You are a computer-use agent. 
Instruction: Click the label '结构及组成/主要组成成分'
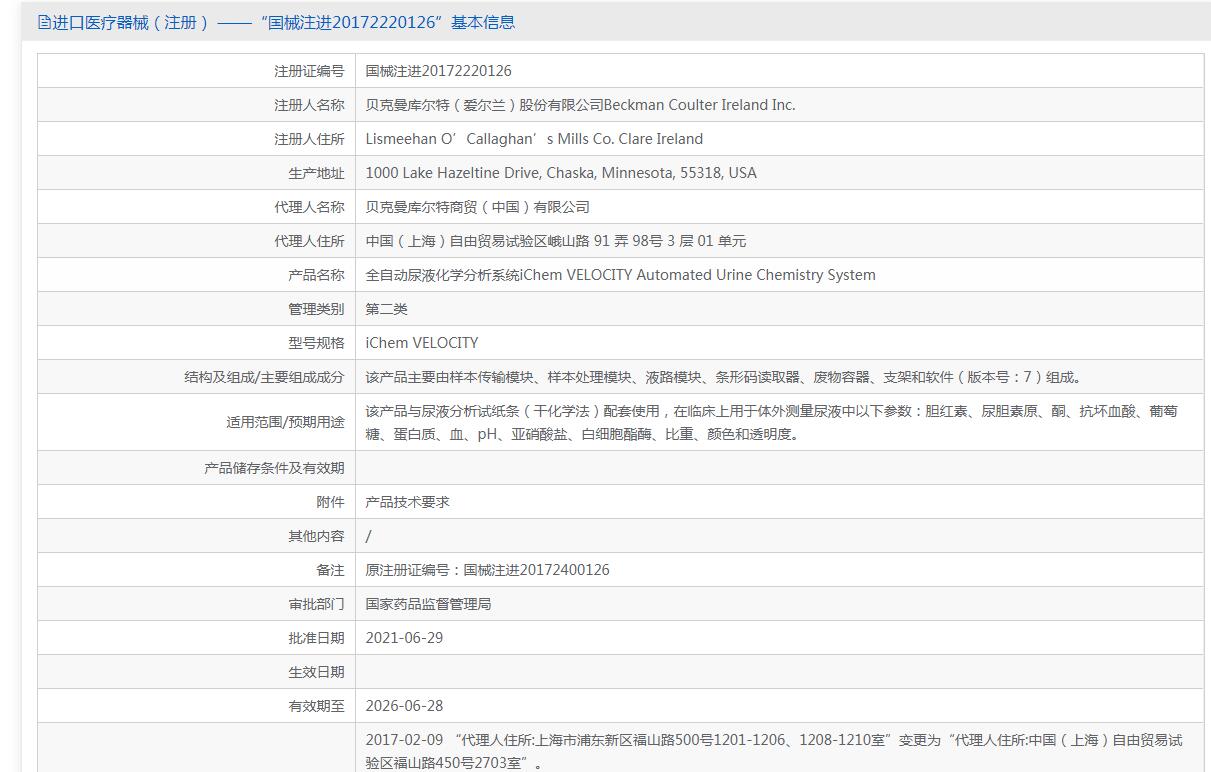click(x=264, y=377)
